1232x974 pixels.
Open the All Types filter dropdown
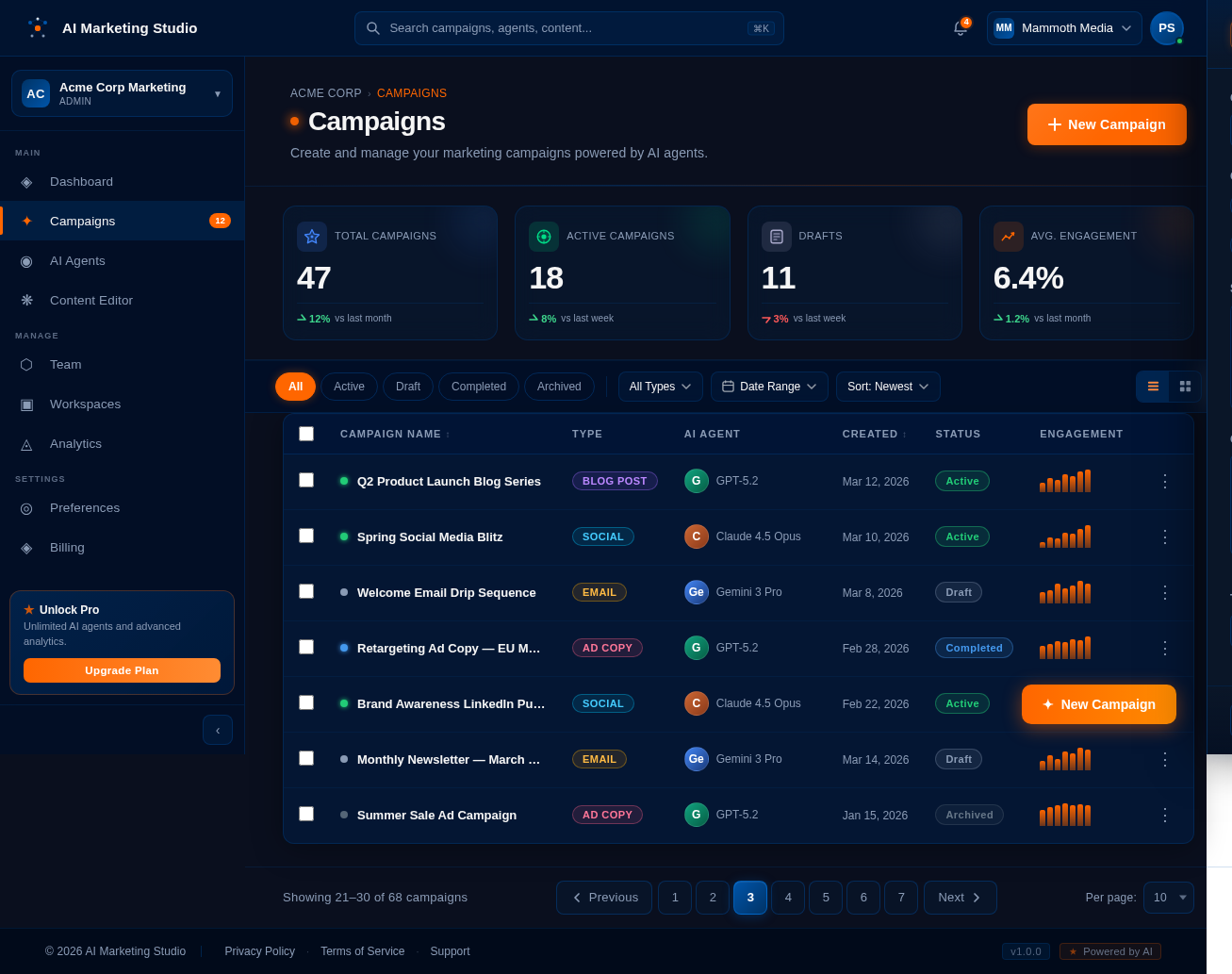[x=660, y=386]
